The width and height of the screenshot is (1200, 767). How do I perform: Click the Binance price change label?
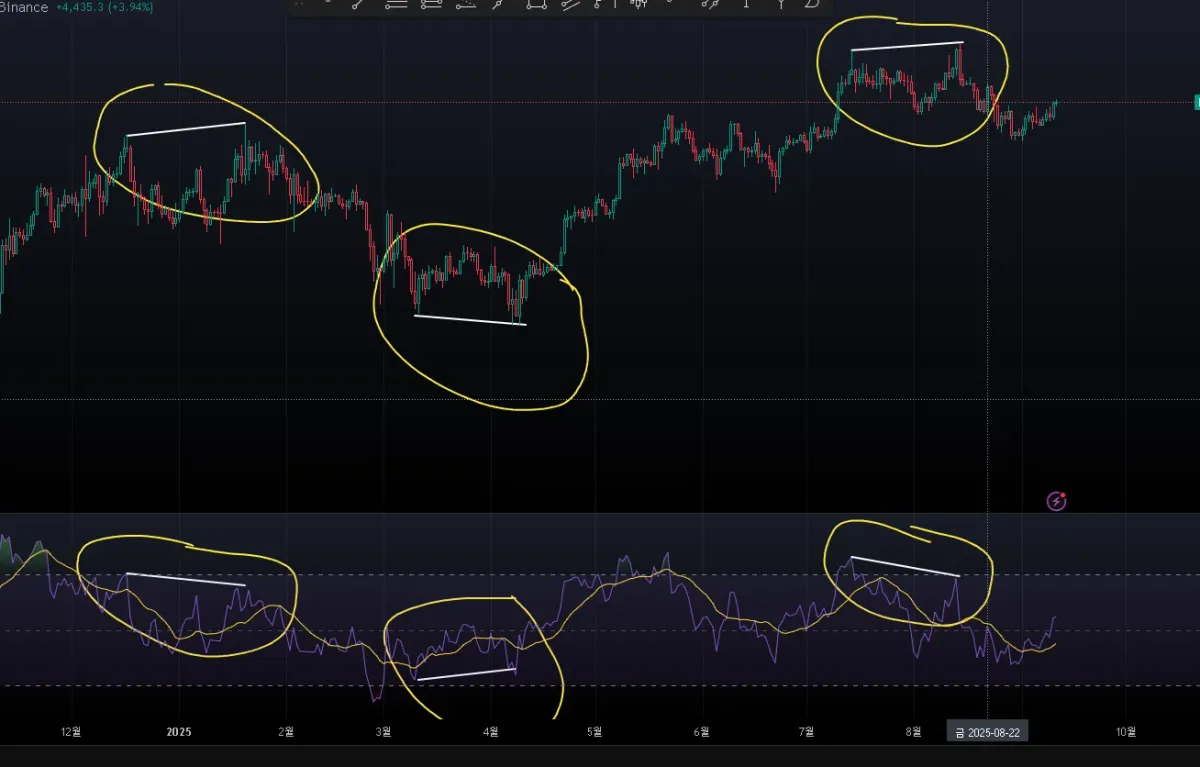click(104, 7)
